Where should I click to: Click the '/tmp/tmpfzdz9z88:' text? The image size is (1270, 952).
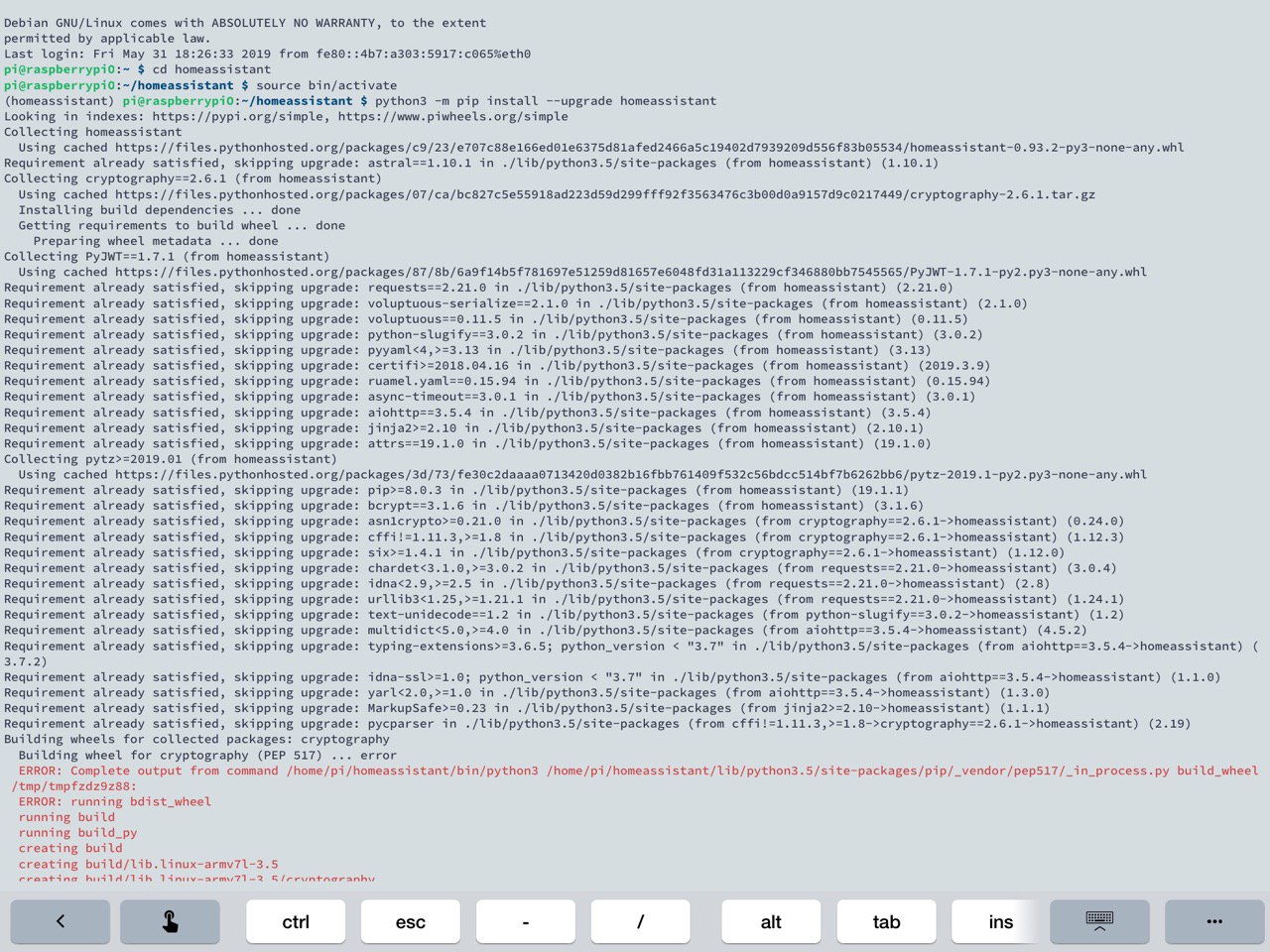tap(74, 786)
